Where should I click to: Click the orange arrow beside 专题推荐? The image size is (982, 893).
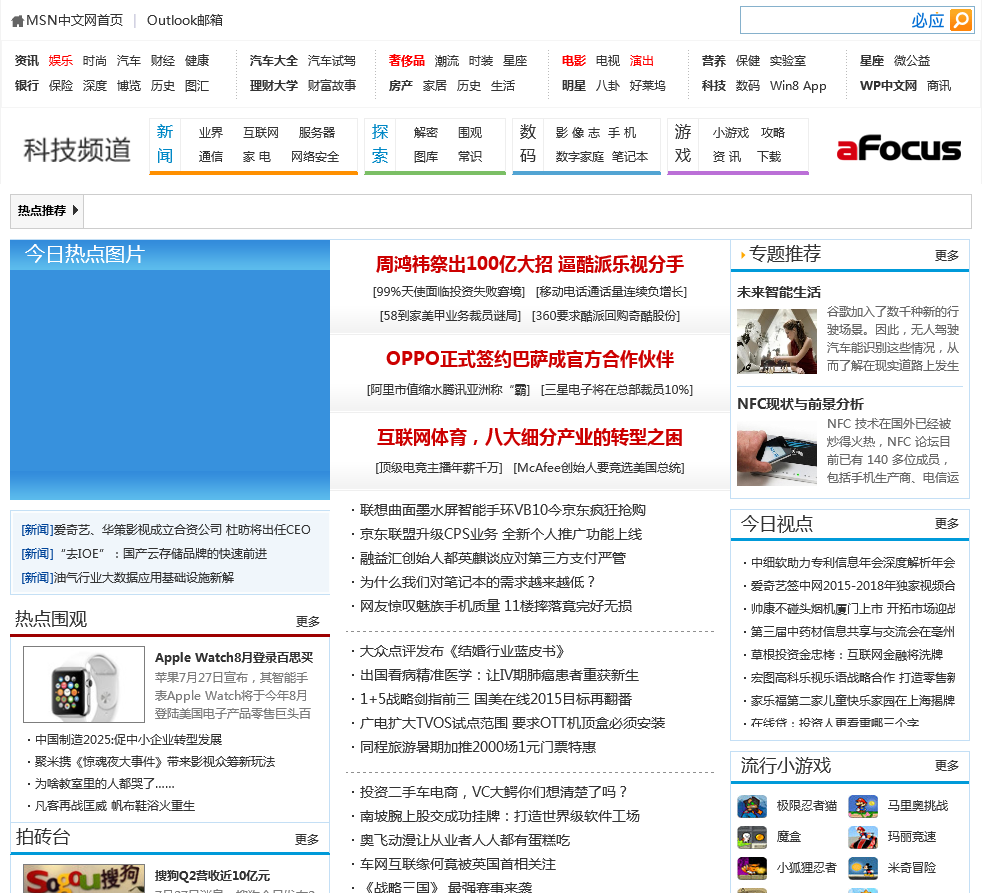click(x=743, y=255)
